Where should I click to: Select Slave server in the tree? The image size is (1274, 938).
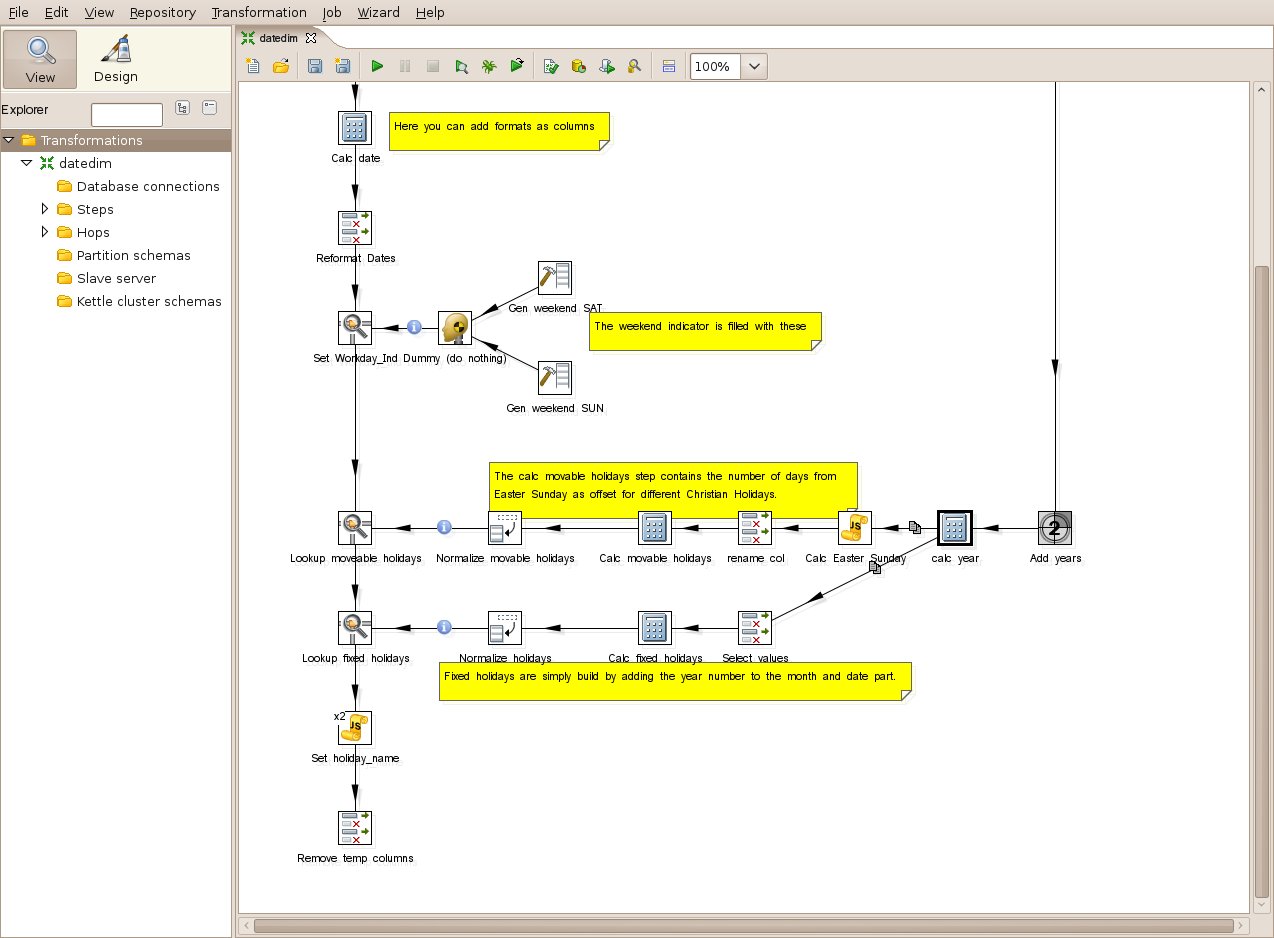116,278
